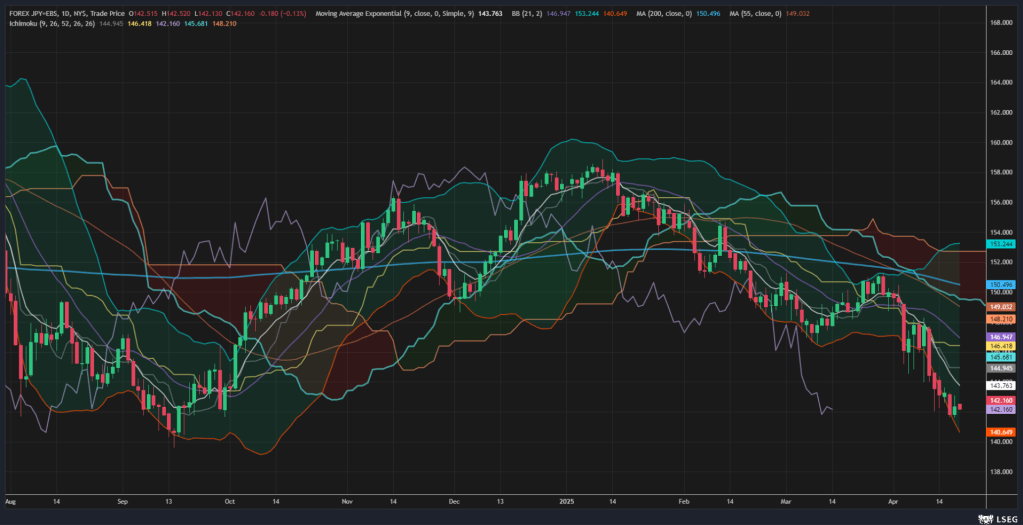Click the MA (200, close, 0) legend
Viewport: 1023px width, 525px height.
[654, 15]
